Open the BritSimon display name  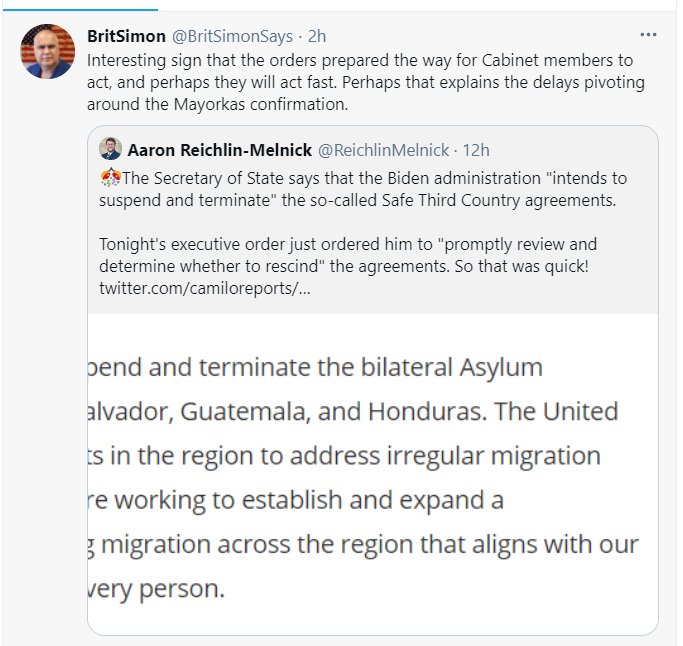[x=126, y=36]
